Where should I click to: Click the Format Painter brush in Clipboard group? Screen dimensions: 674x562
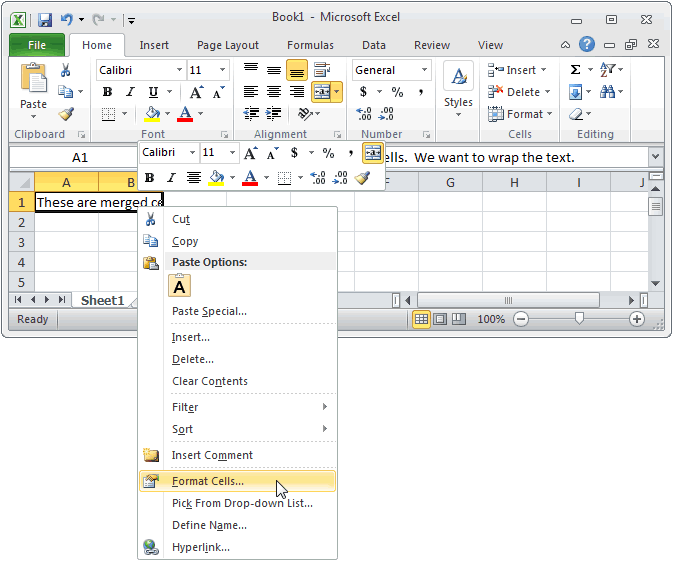tap(66, 114)
